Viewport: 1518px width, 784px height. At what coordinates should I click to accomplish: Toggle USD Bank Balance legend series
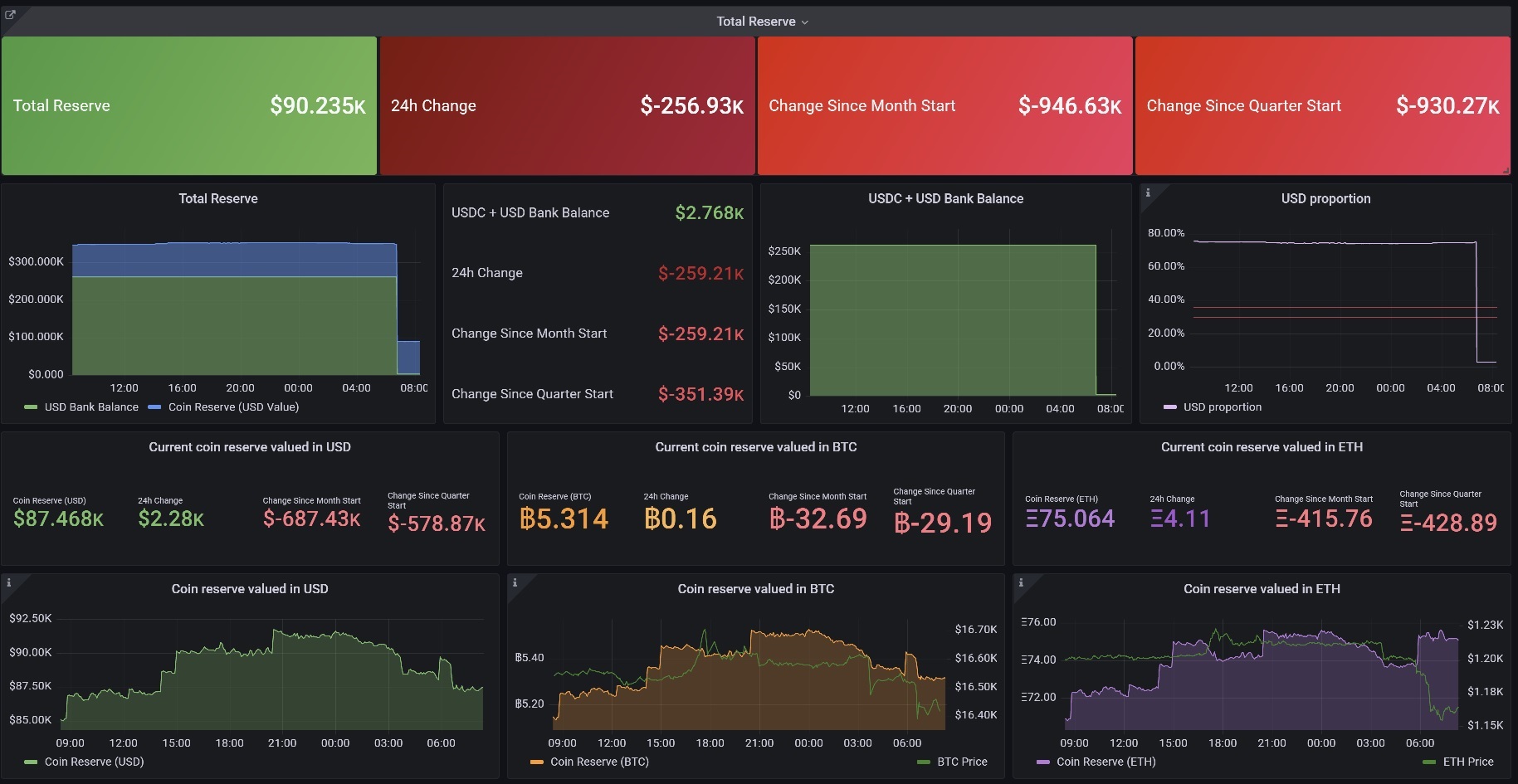pos(91,407)
